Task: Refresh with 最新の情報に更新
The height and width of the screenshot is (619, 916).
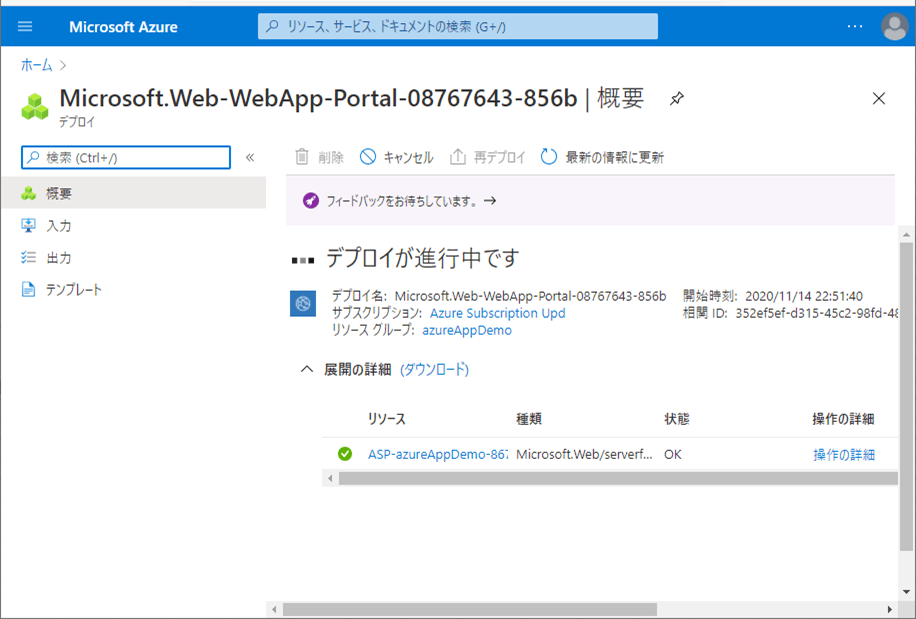Action: (x=602, y=157)
